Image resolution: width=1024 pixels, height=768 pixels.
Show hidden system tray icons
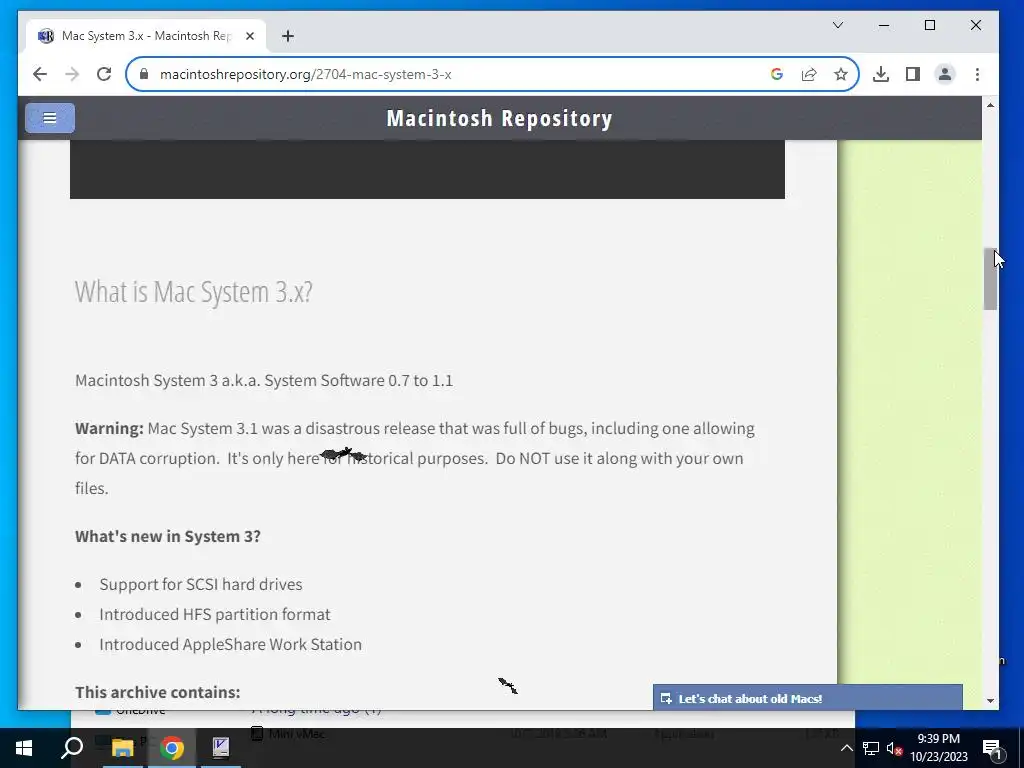pos(846,748)
